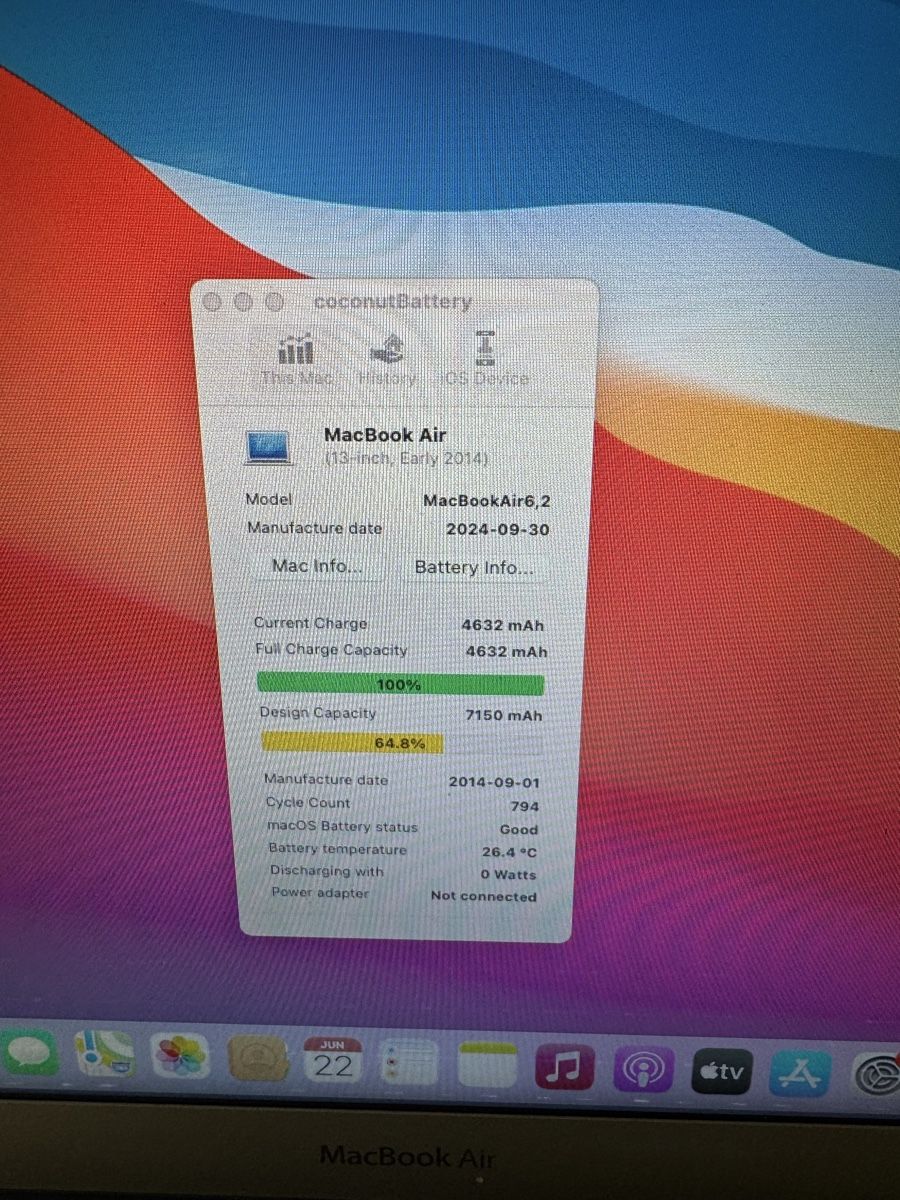
Task: Open Music from the Dock
Action: tap(565, 1069)
